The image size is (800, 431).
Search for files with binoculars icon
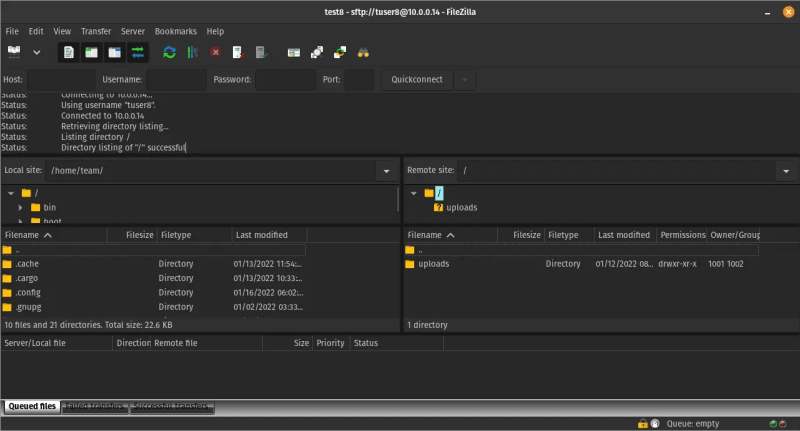[x=363, y=52]
